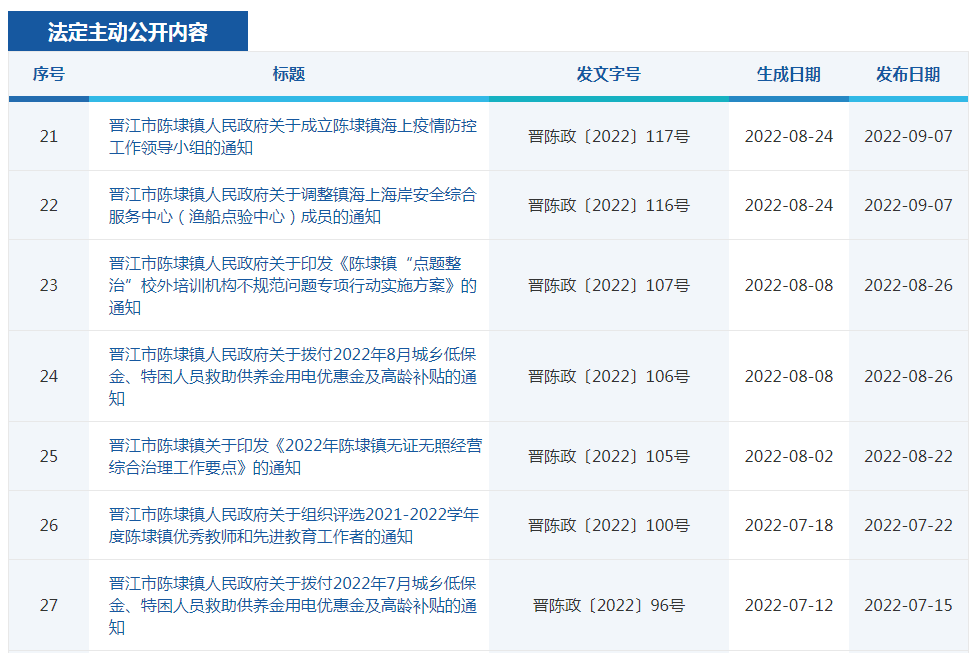Open the 2022年8月城乡低保金 payment notice
The width and height of the screenshot is (980, 653).
pos(292,377)
